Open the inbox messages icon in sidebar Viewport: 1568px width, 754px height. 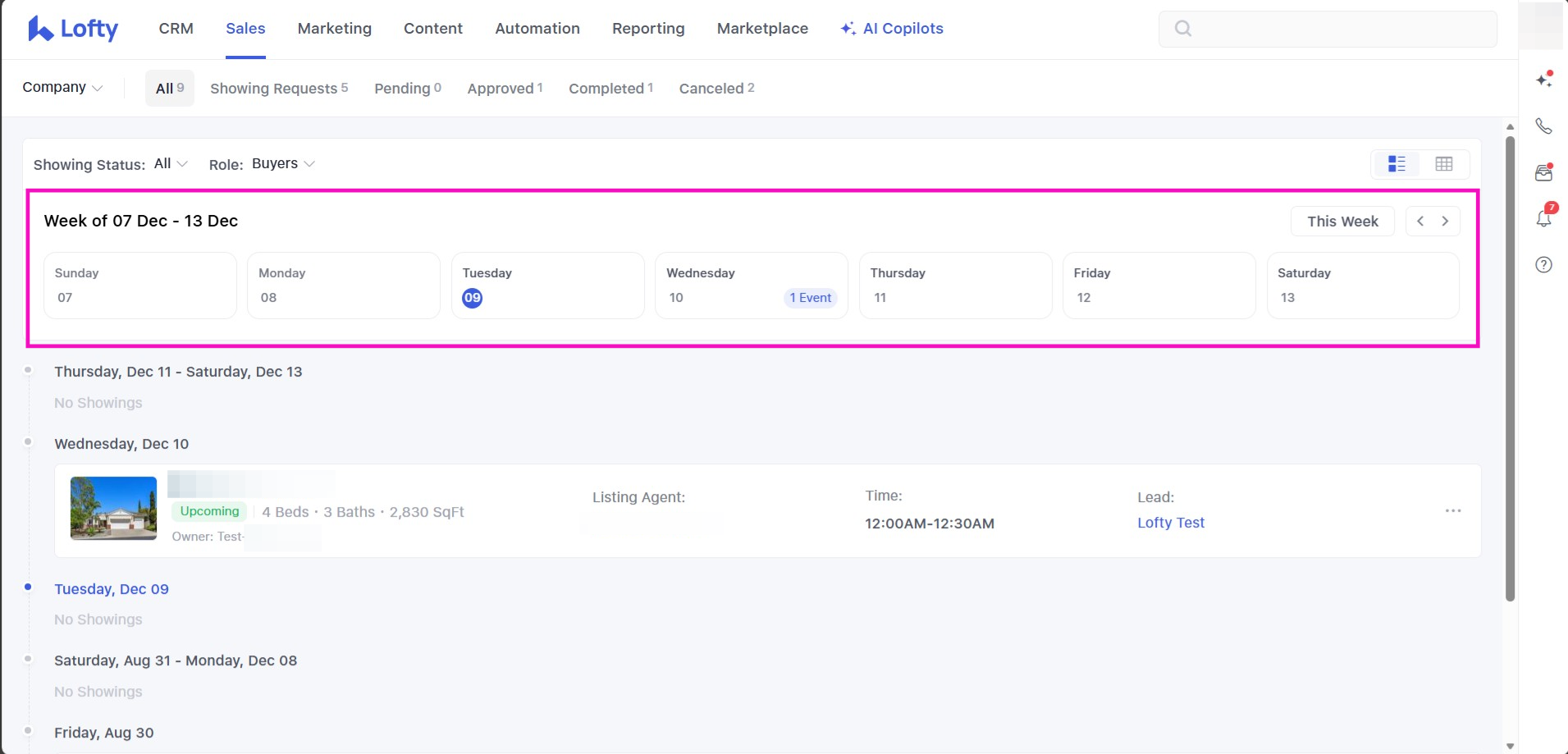click(1543, 172)
